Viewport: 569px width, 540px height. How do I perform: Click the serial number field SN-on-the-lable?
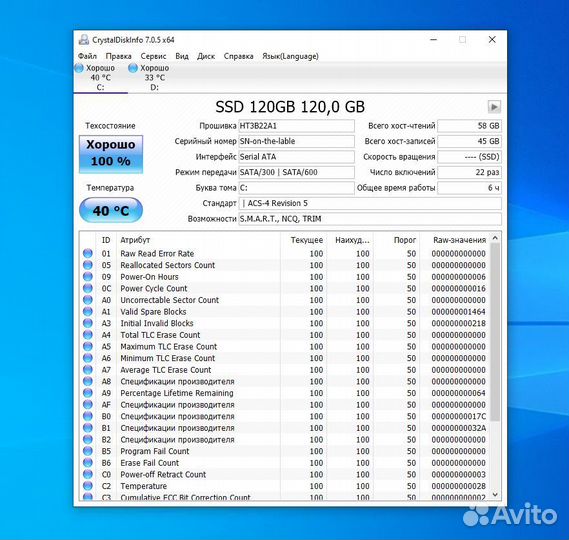click(x=296, y=141)
